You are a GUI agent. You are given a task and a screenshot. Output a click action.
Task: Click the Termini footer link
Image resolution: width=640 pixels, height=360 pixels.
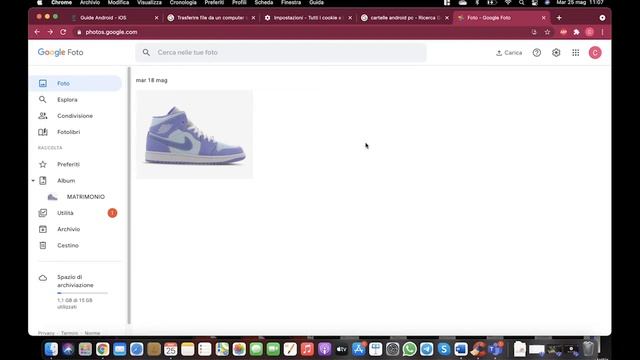tap(69, 333)
